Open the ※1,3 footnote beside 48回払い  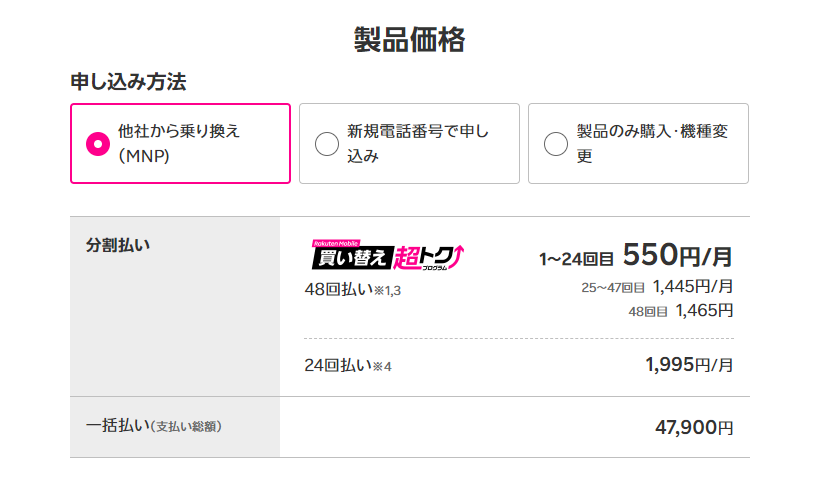[386, 291]
